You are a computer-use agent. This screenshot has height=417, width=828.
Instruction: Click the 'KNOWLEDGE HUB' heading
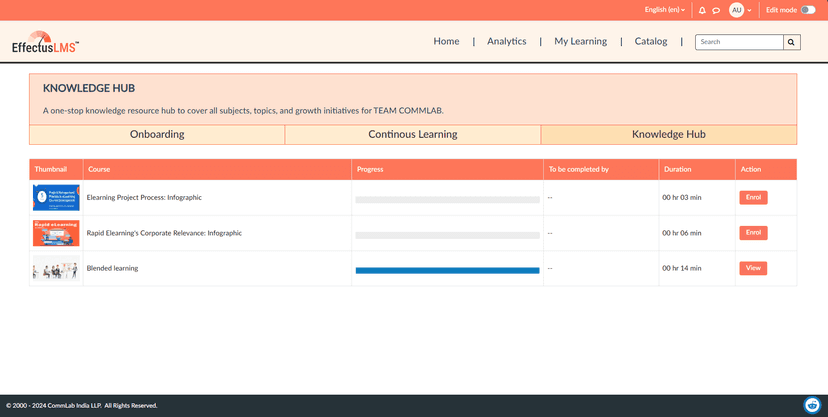coord(89,88)
